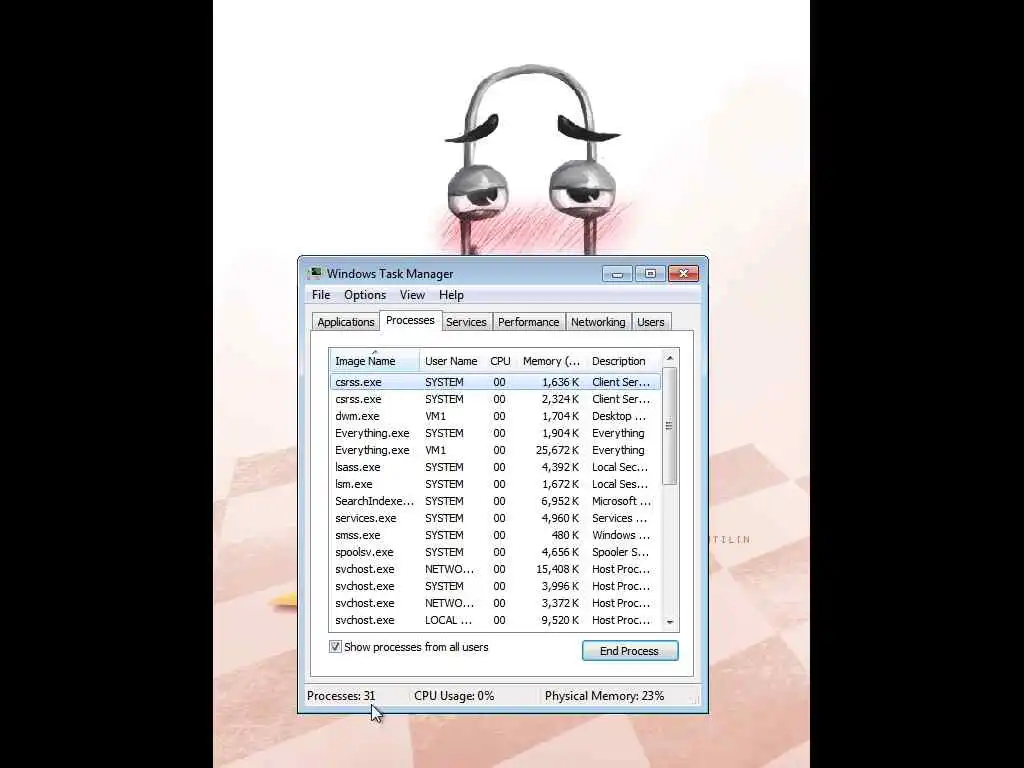Select the lsm.exe process
The image size is (1024, 768).
pos(495,484)
